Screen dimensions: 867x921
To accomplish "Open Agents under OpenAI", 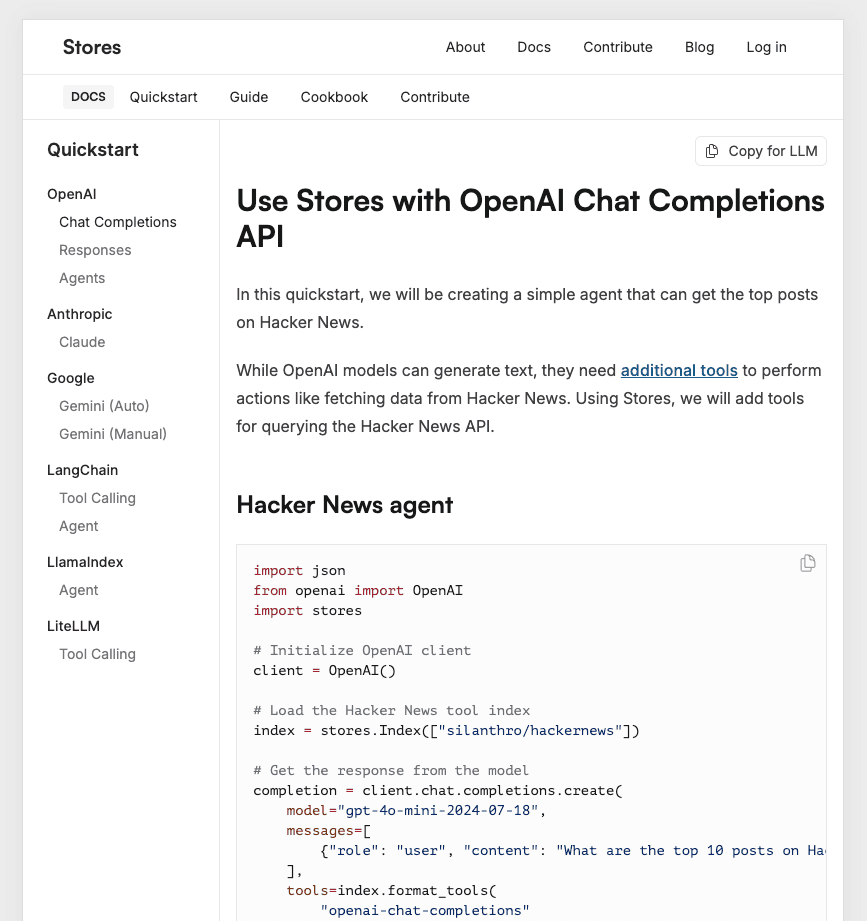I will (82, 278).
